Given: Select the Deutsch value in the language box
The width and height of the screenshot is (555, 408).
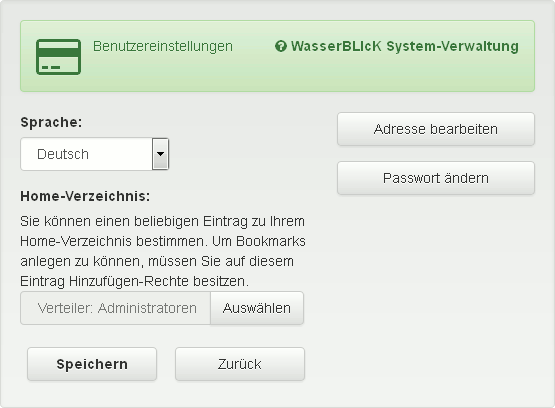Looking at the screenshot, I should pos(63,154).
